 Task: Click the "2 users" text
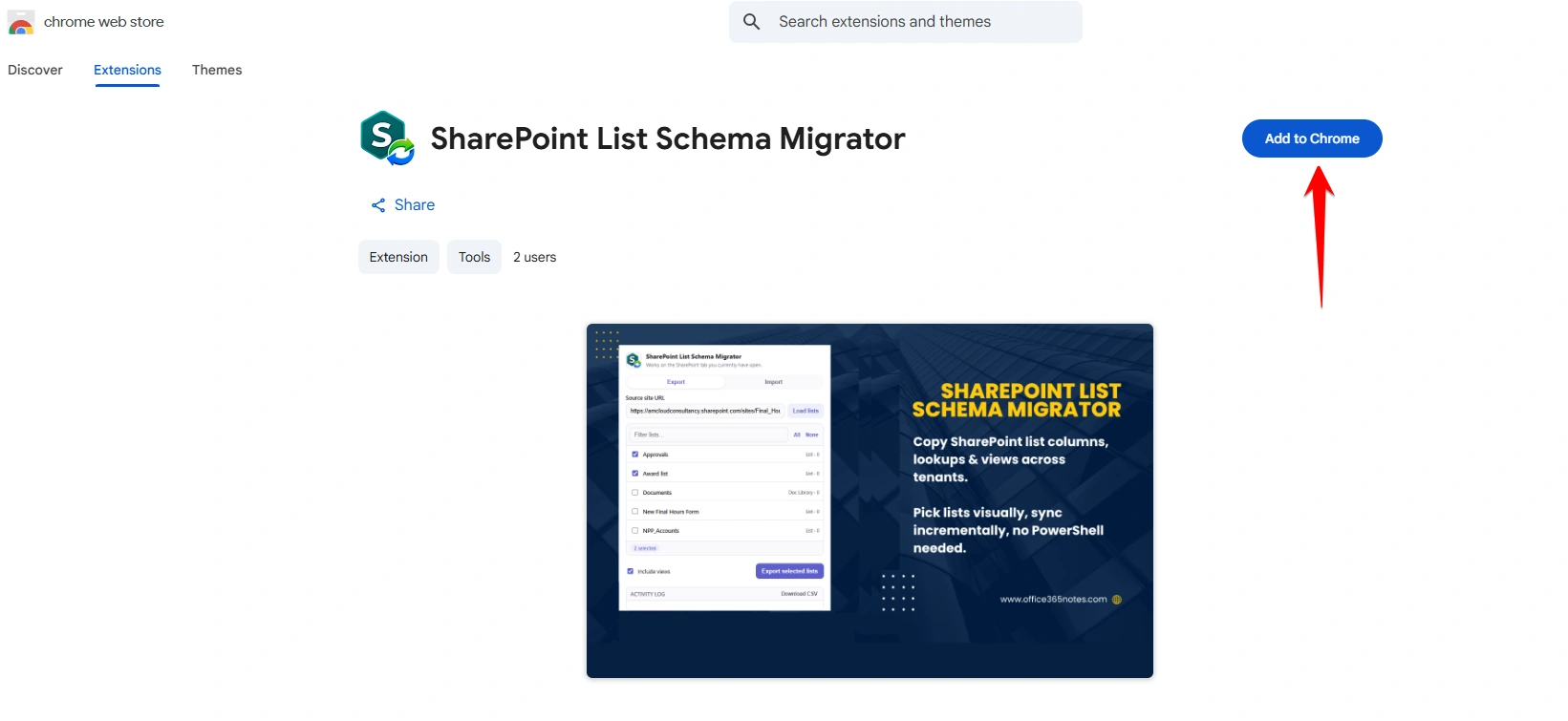[x=534, y=257]
